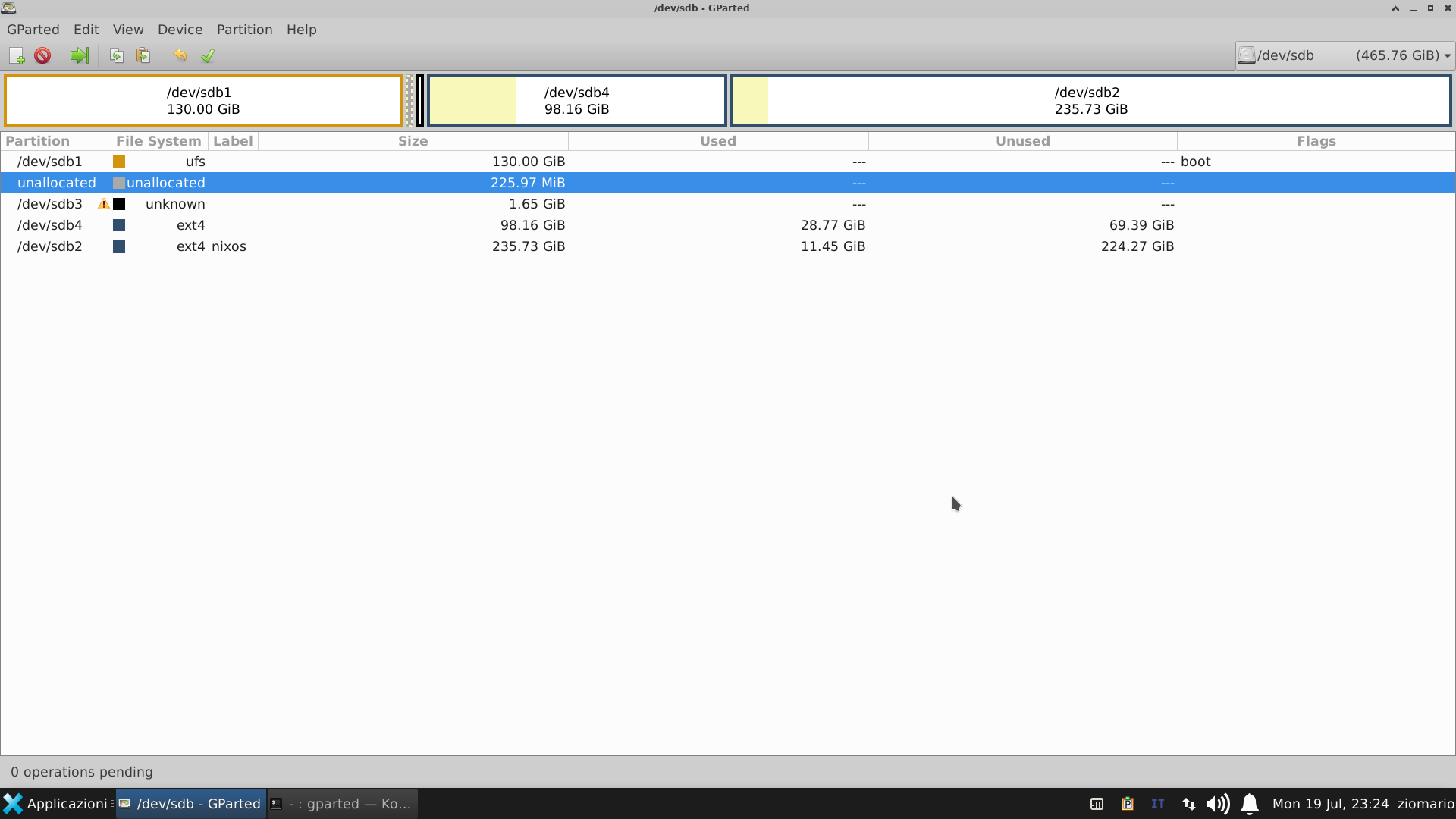Image resolution: width=1456 pixels, height=819 pixels.
Task: Click the Undo last operation icon
Action: click(x=180, y=55)
